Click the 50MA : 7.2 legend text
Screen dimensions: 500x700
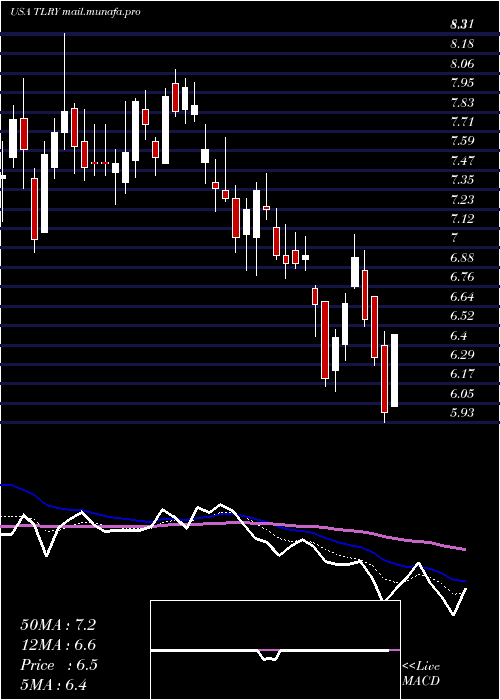58,625
